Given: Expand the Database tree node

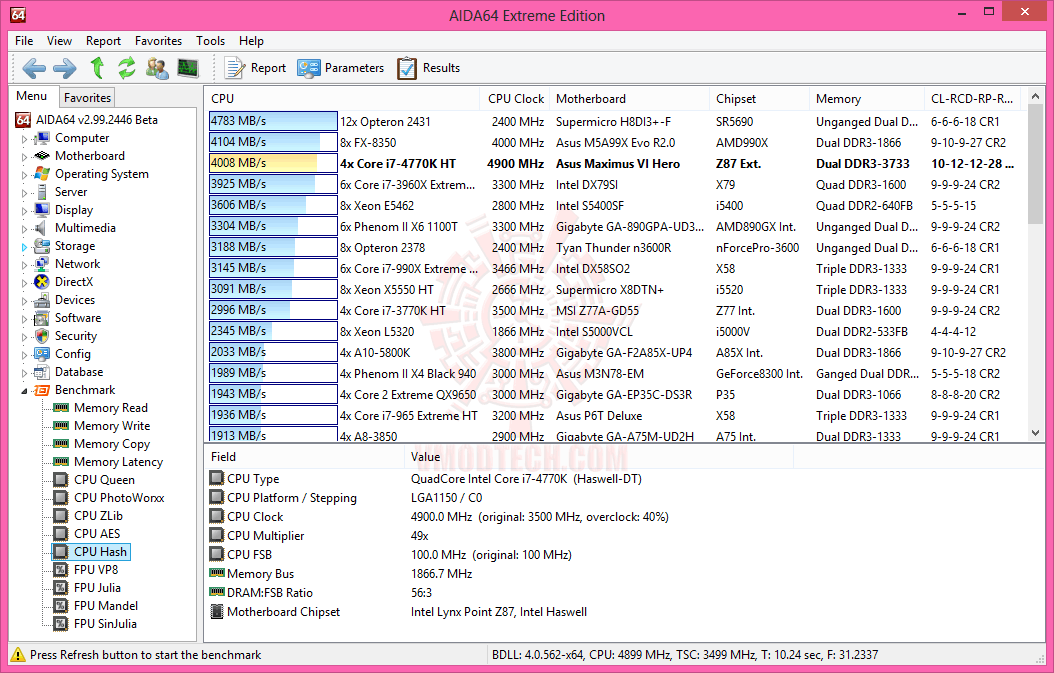Looking at the screenshot, I should 25,372.
